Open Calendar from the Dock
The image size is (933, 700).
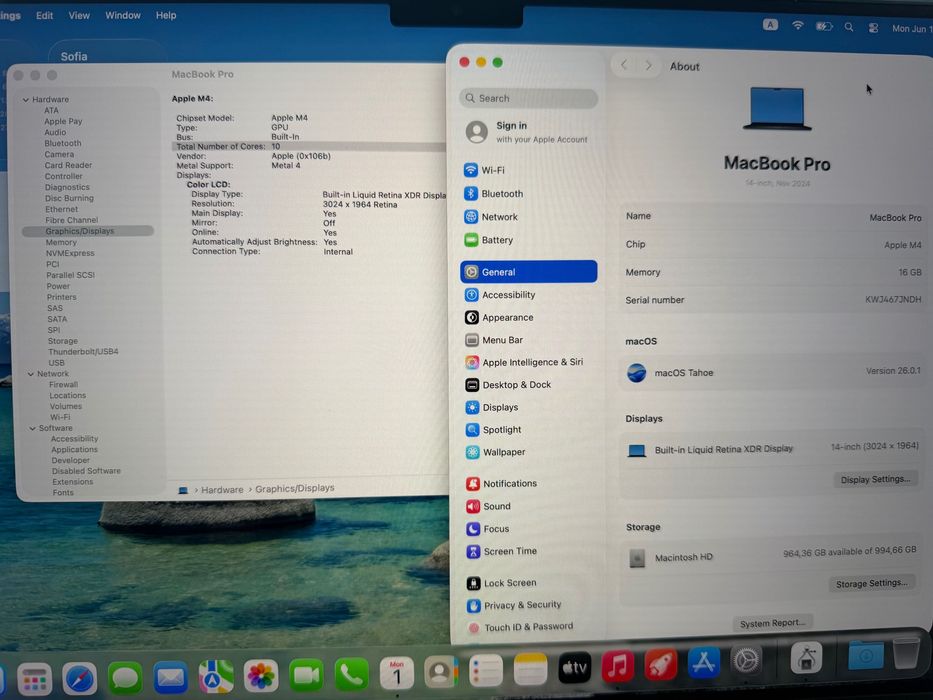click(396, 673)
